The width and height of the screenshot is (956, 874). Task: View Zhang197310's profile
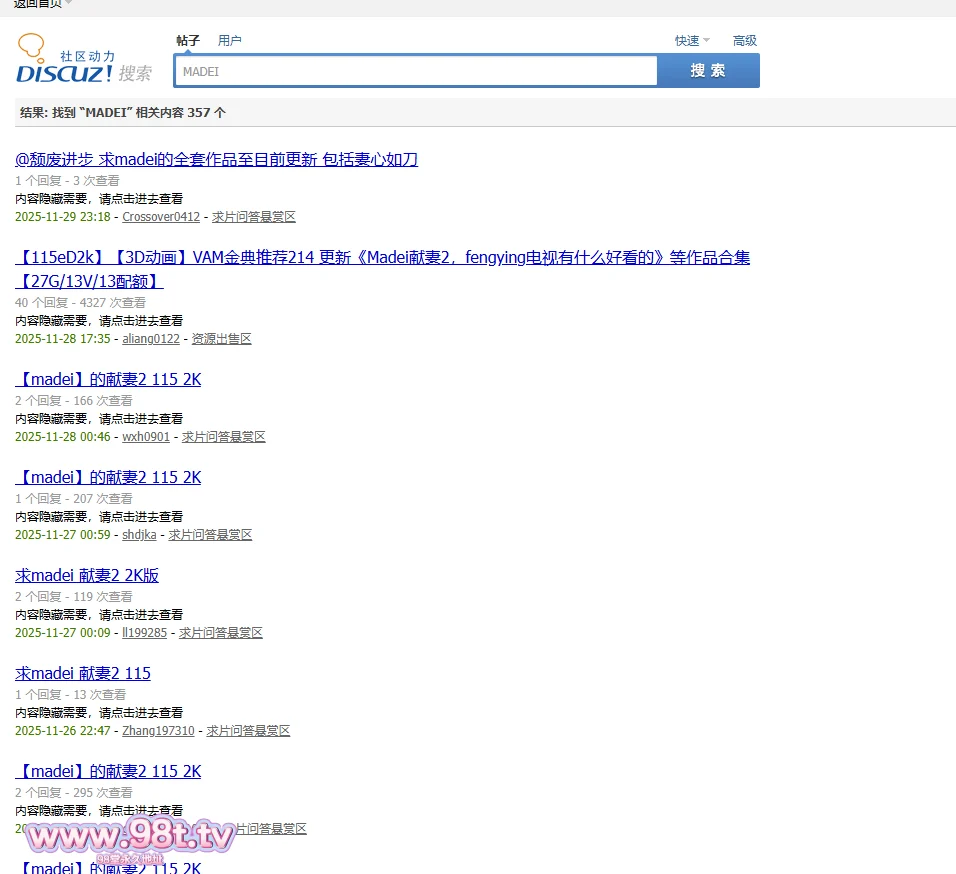click(158, 731)
